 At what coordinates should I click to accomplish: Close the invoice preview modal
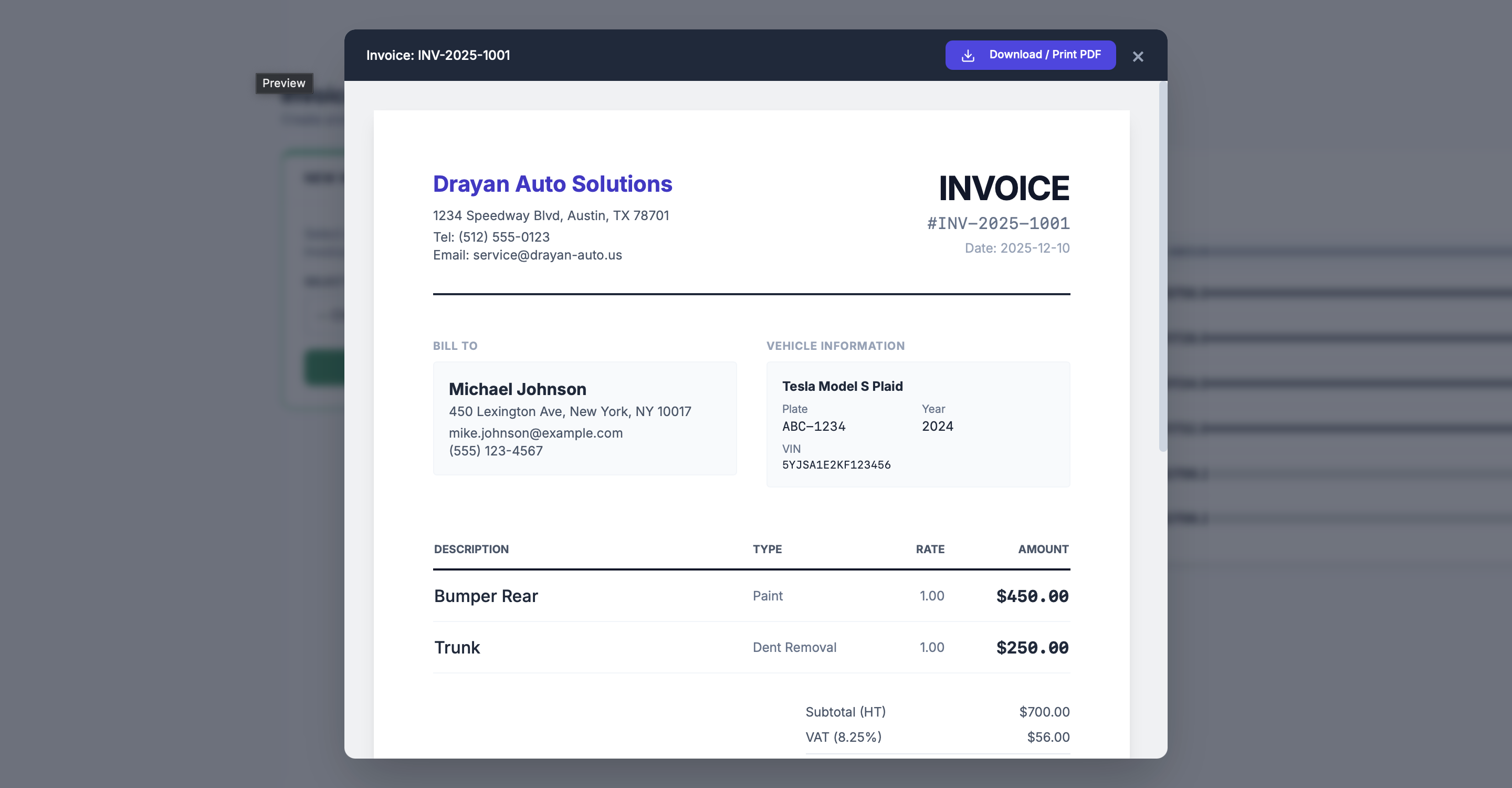(1138, 56)
